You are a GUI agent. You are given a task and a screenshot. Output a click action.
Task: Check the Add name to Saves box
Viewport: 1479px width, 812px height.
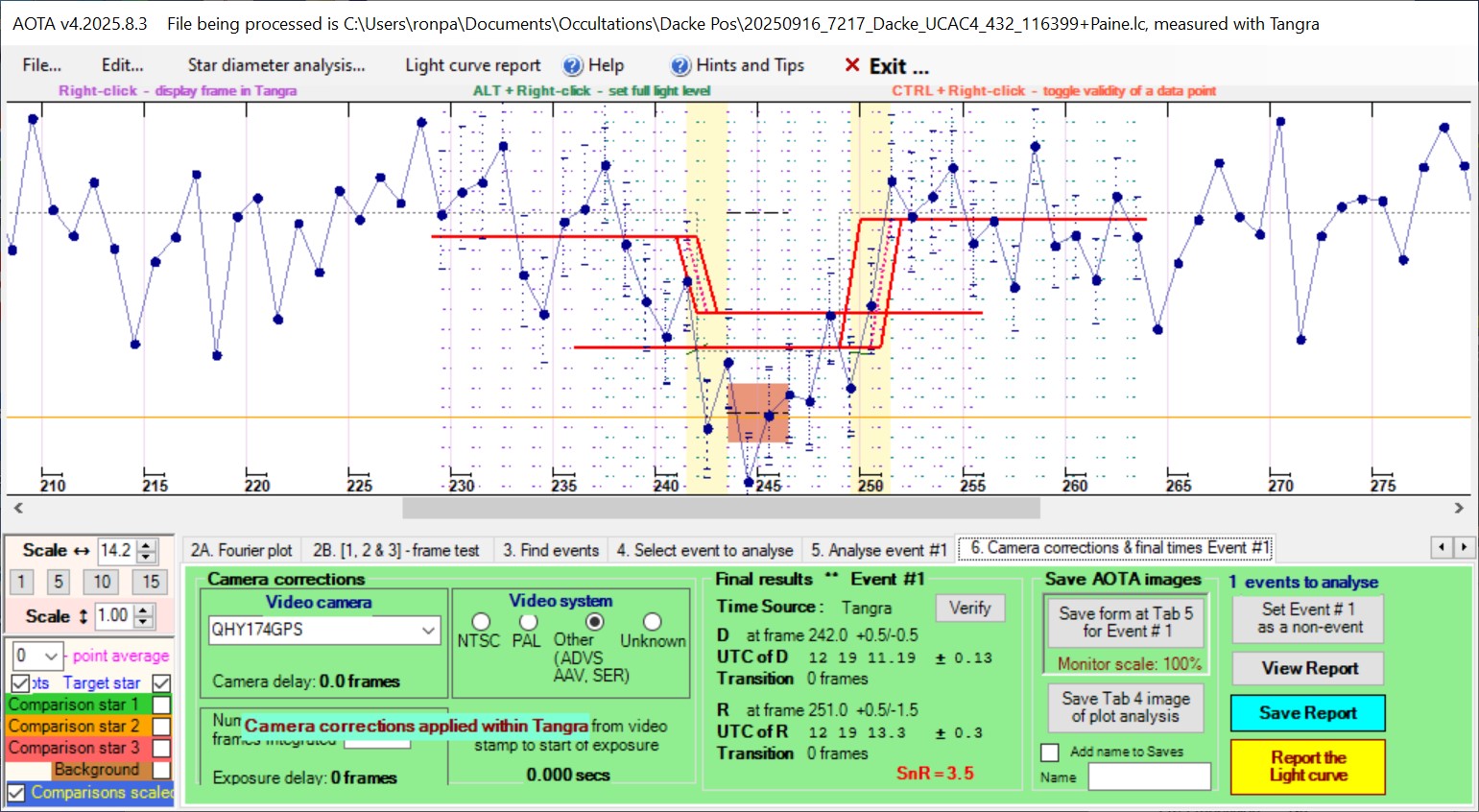1050,752
